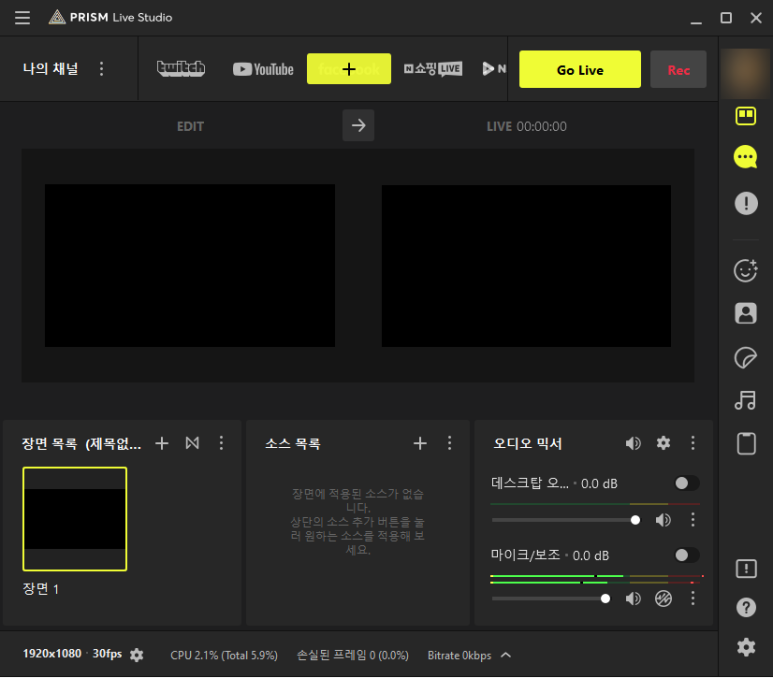The width and height of the screenshot is (773, 678).
Task: Open mic/aux row options menu
Action: click(693, 598)
